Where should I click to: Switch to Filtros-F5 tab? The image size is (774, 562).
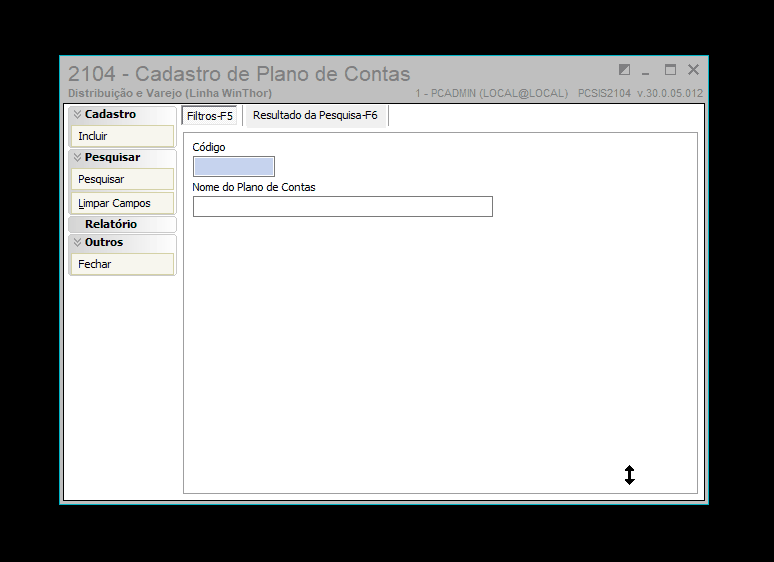point(210,116)
